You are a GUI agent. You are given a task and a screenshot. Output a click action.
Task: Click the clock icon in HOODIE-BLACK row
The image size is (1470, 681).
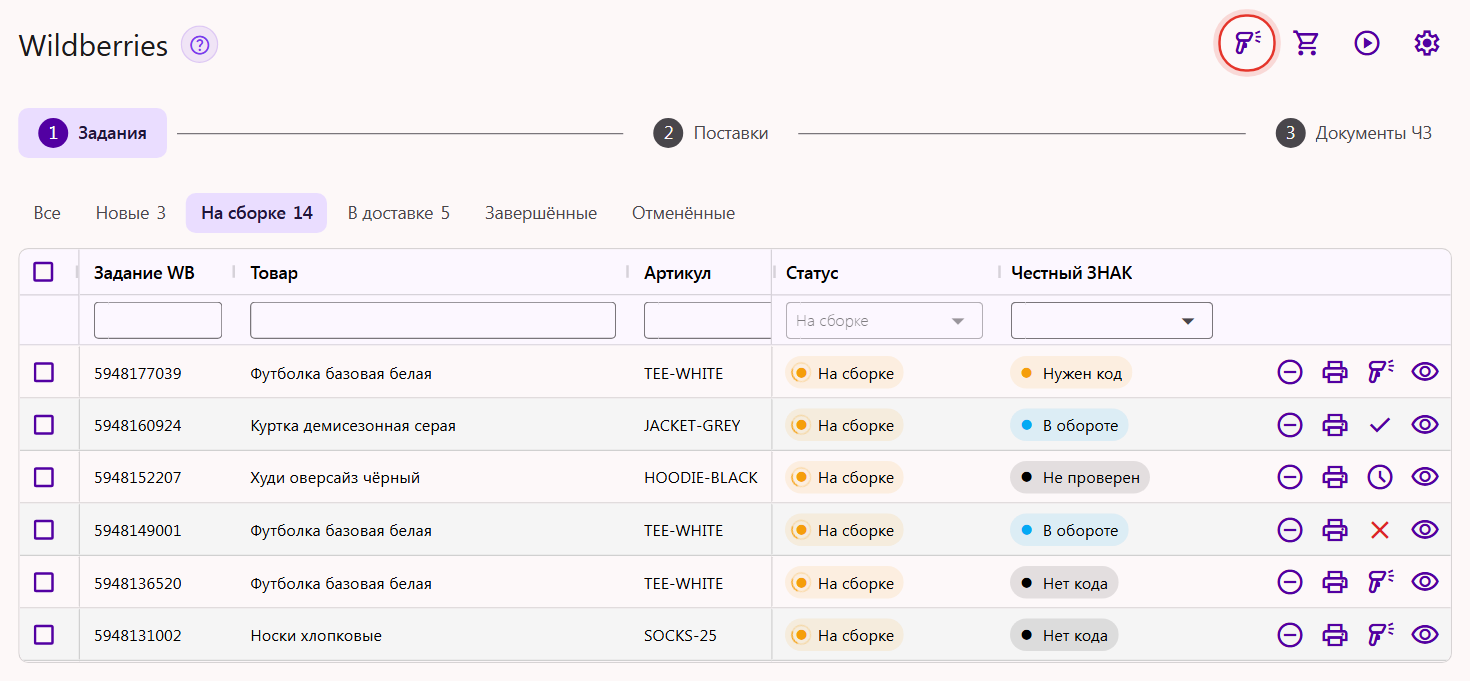1380,477
